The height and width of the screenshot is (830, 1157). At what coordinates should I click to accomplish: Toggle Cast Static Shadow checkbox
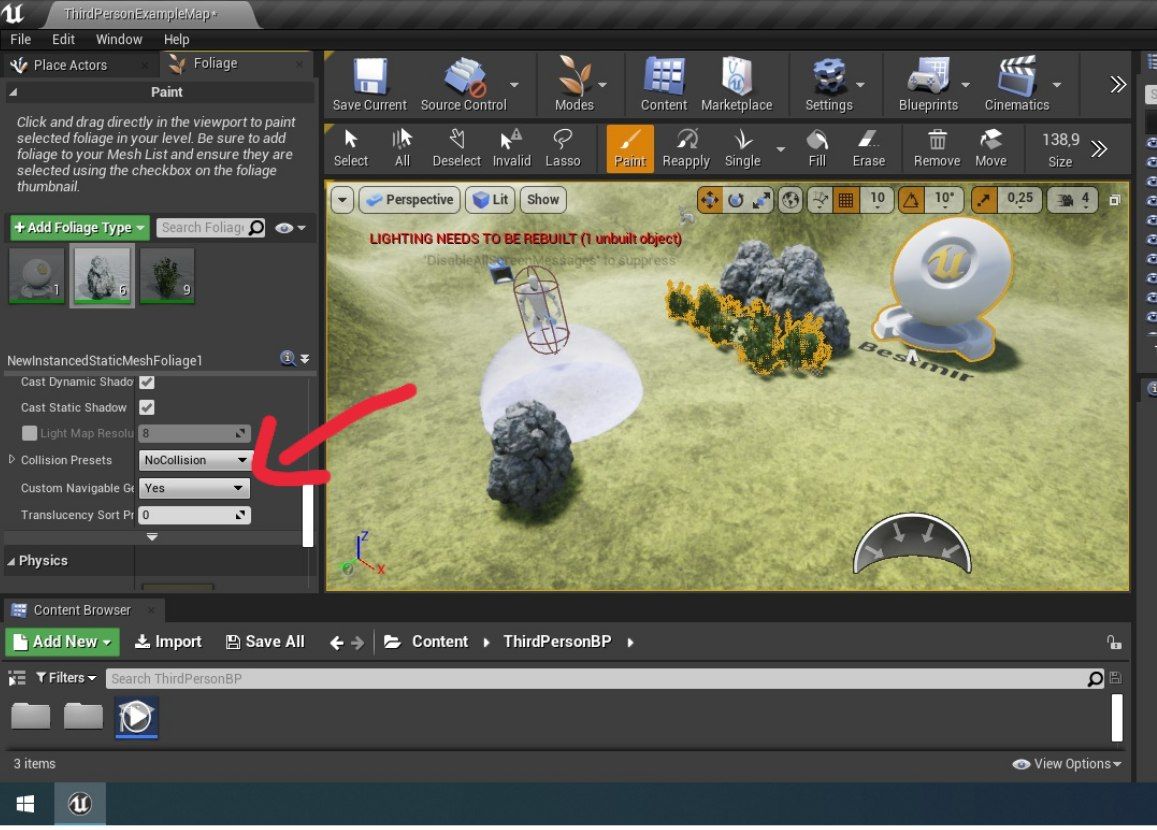147,407
